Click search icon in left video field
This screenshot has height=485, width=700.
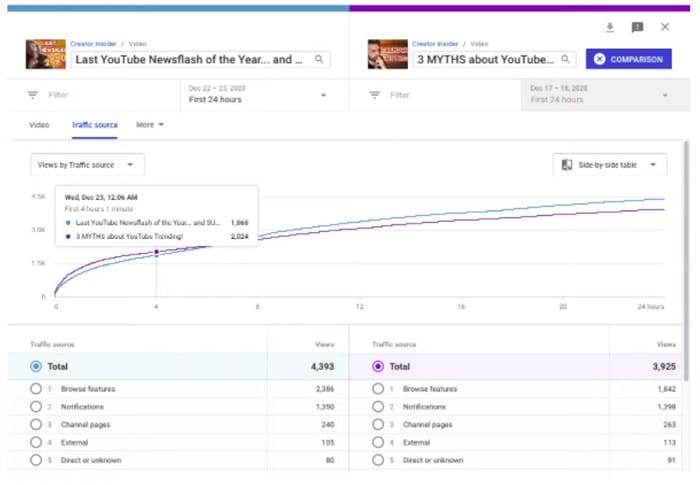(319, 60)
